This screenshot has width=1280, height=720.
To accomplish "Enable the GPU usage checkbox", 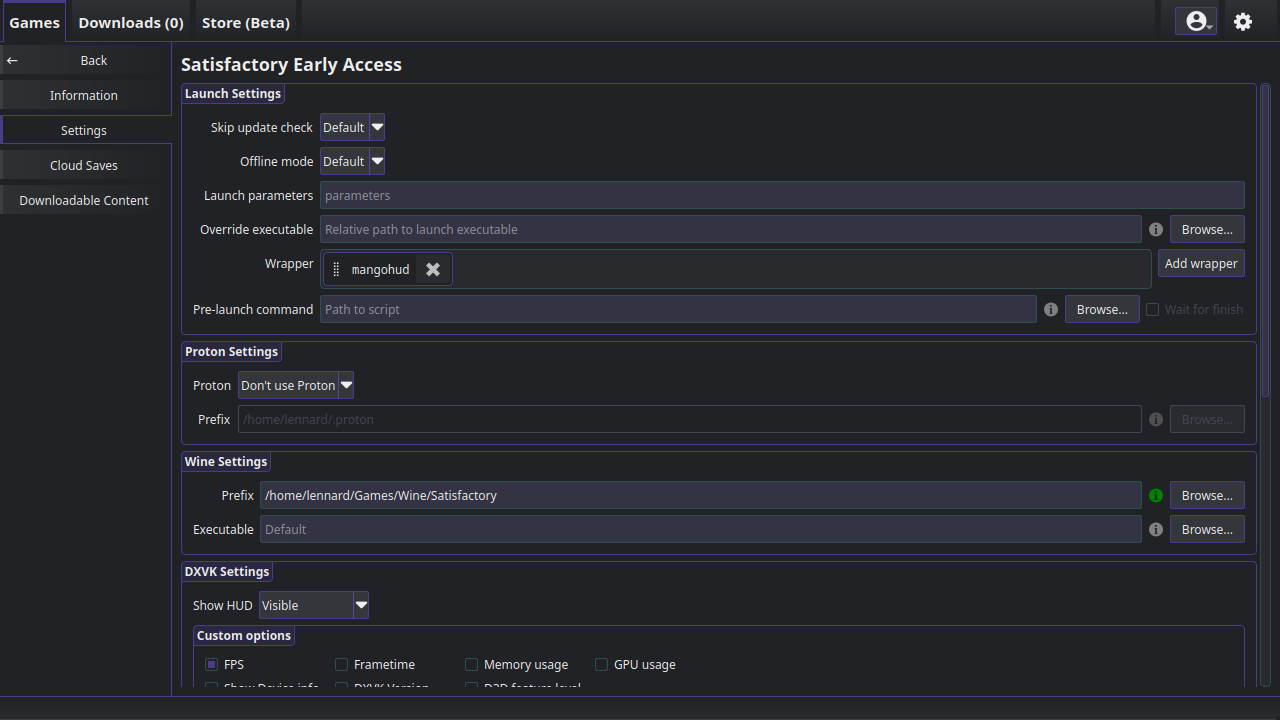I will (x=601, y=664).
